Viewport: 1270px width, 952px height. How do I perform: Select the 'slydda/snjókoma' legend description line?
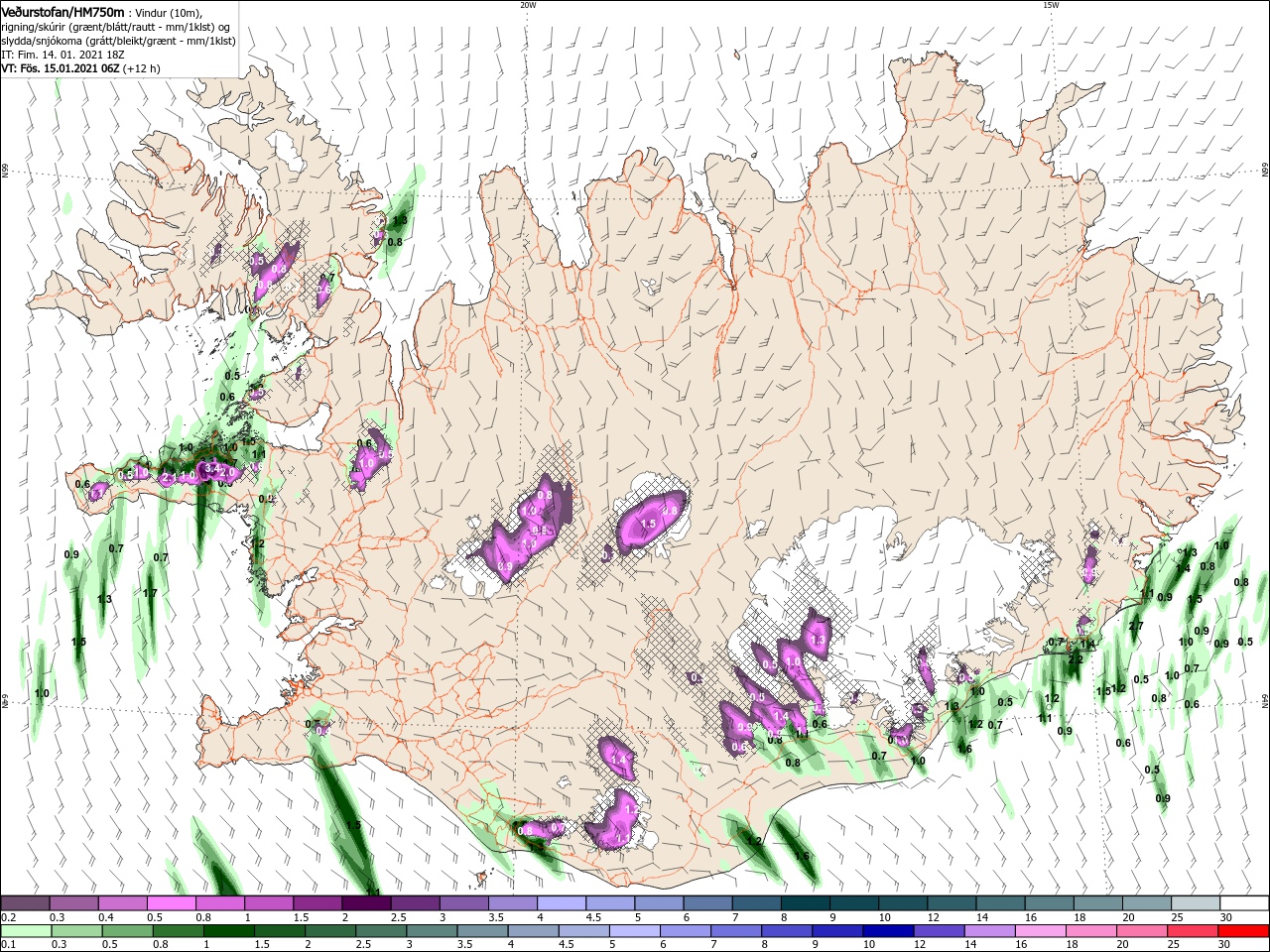click(x=118, y=41)
